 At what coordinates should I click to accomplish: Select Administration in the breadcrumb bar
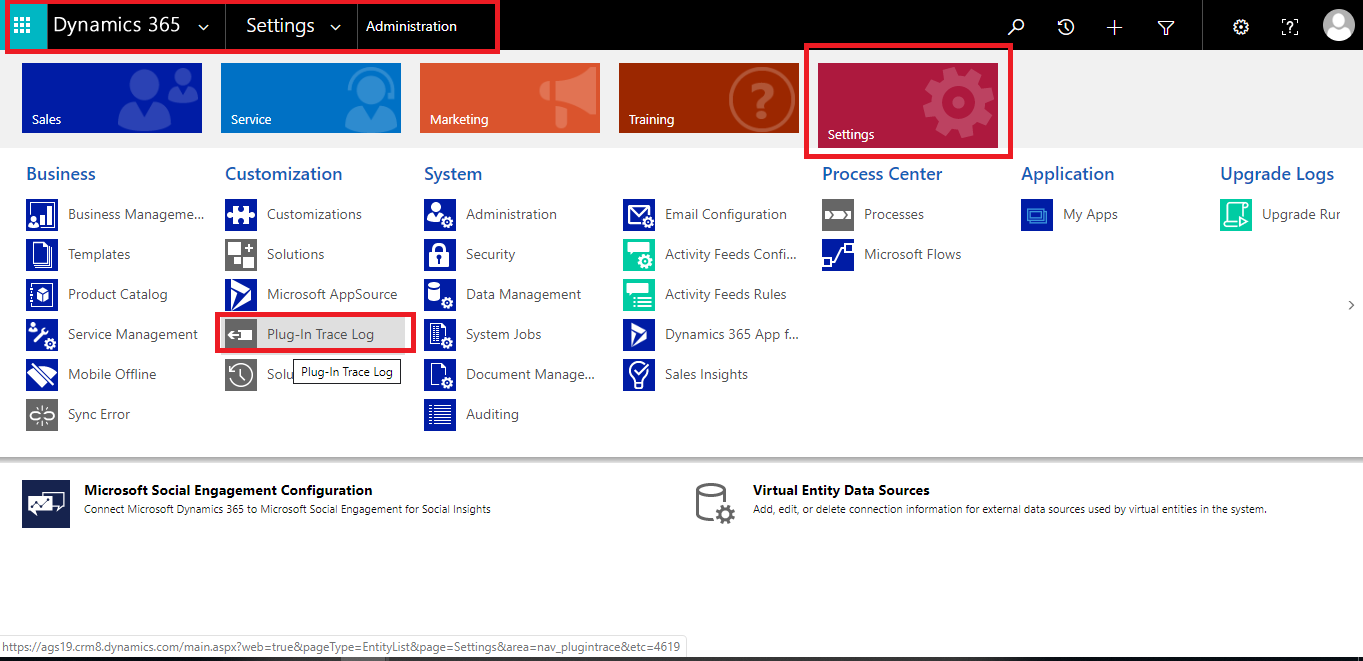pyautogui.click(x=412, y=27)
